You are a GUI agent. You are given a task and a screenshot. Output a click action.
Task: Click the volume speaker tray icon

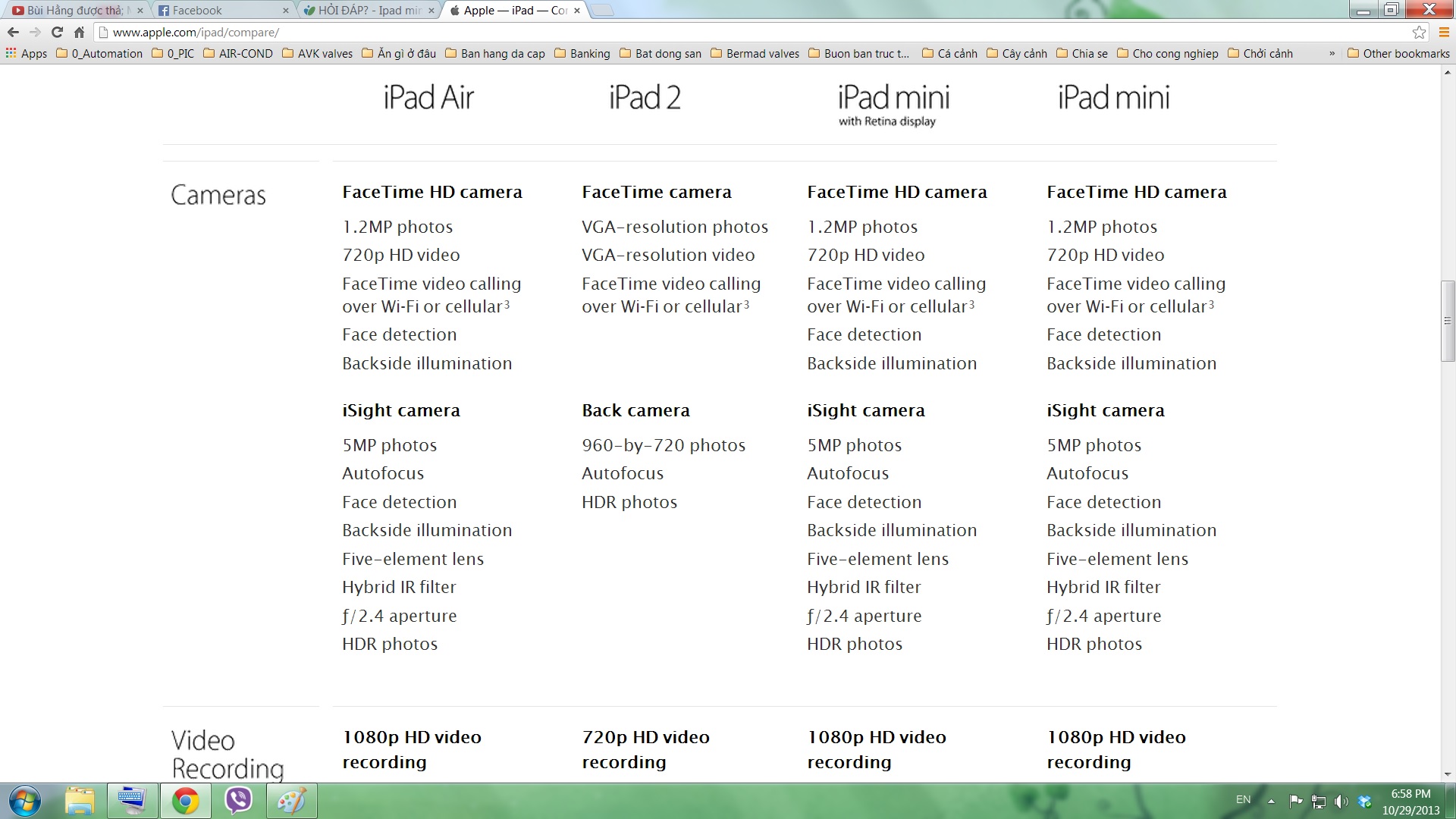pyautogui.click(x=1341, y=801)
